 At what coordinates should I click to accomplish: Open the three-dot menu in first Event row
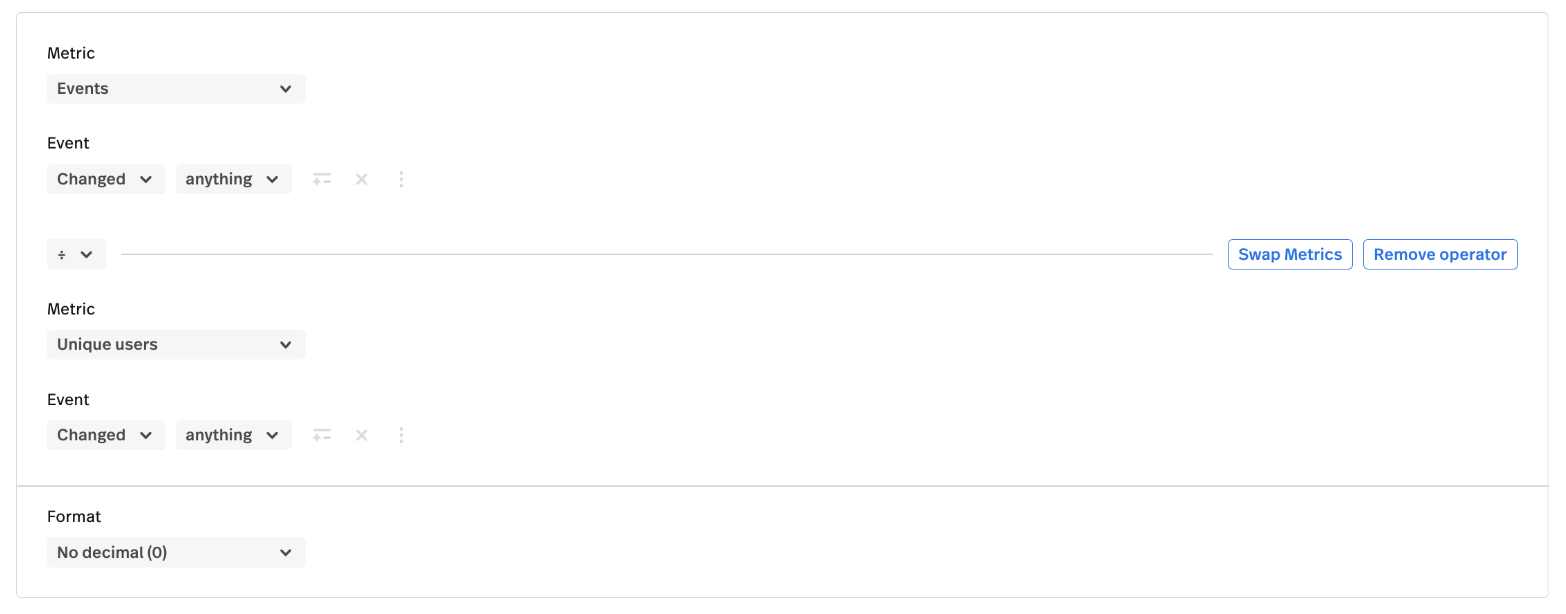pos(401,180)
